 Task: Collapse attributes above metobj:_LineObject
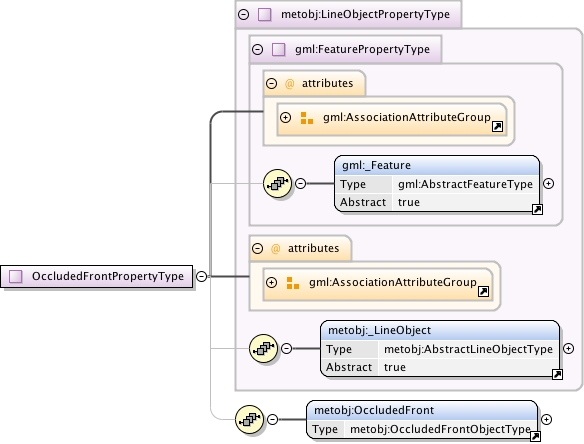click(257, 248)
